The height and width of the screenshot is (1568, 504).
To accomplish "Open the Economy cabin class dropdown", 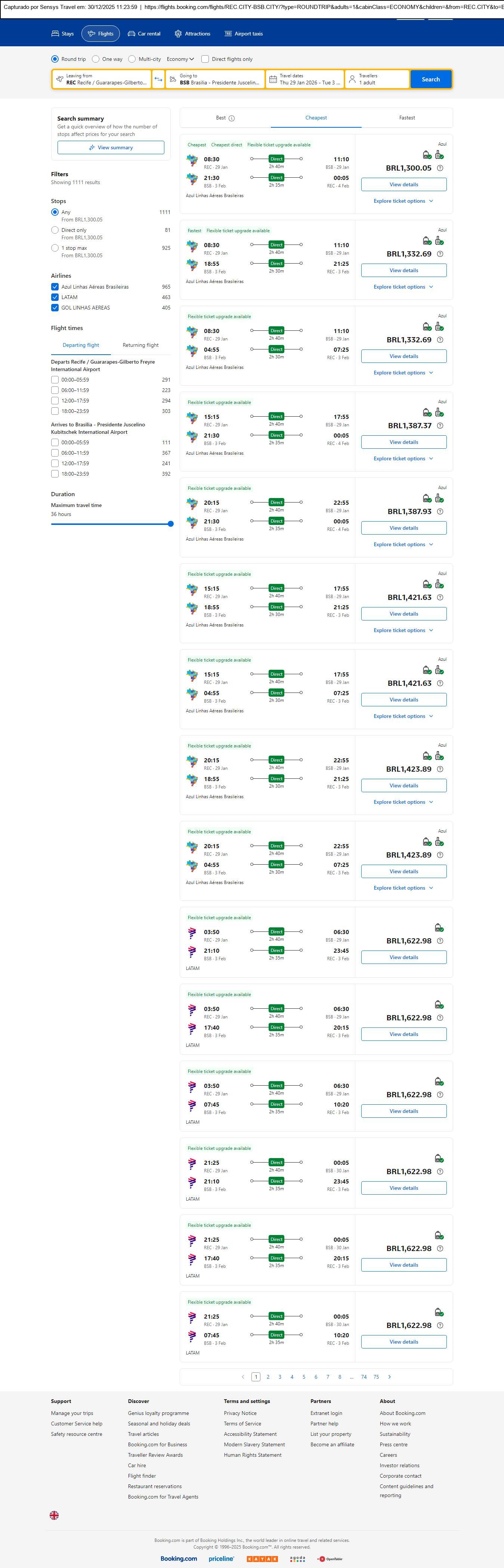I will [x=180, y=59].
